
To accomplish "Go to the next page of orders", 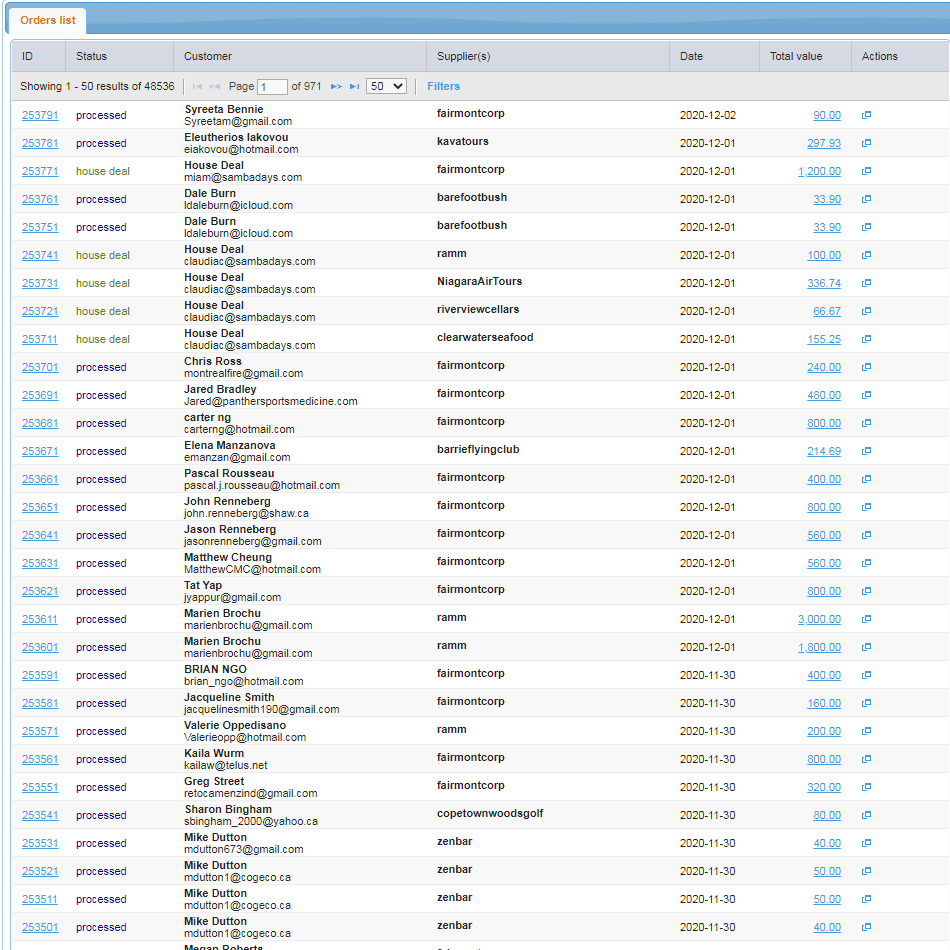I will 336,87.
